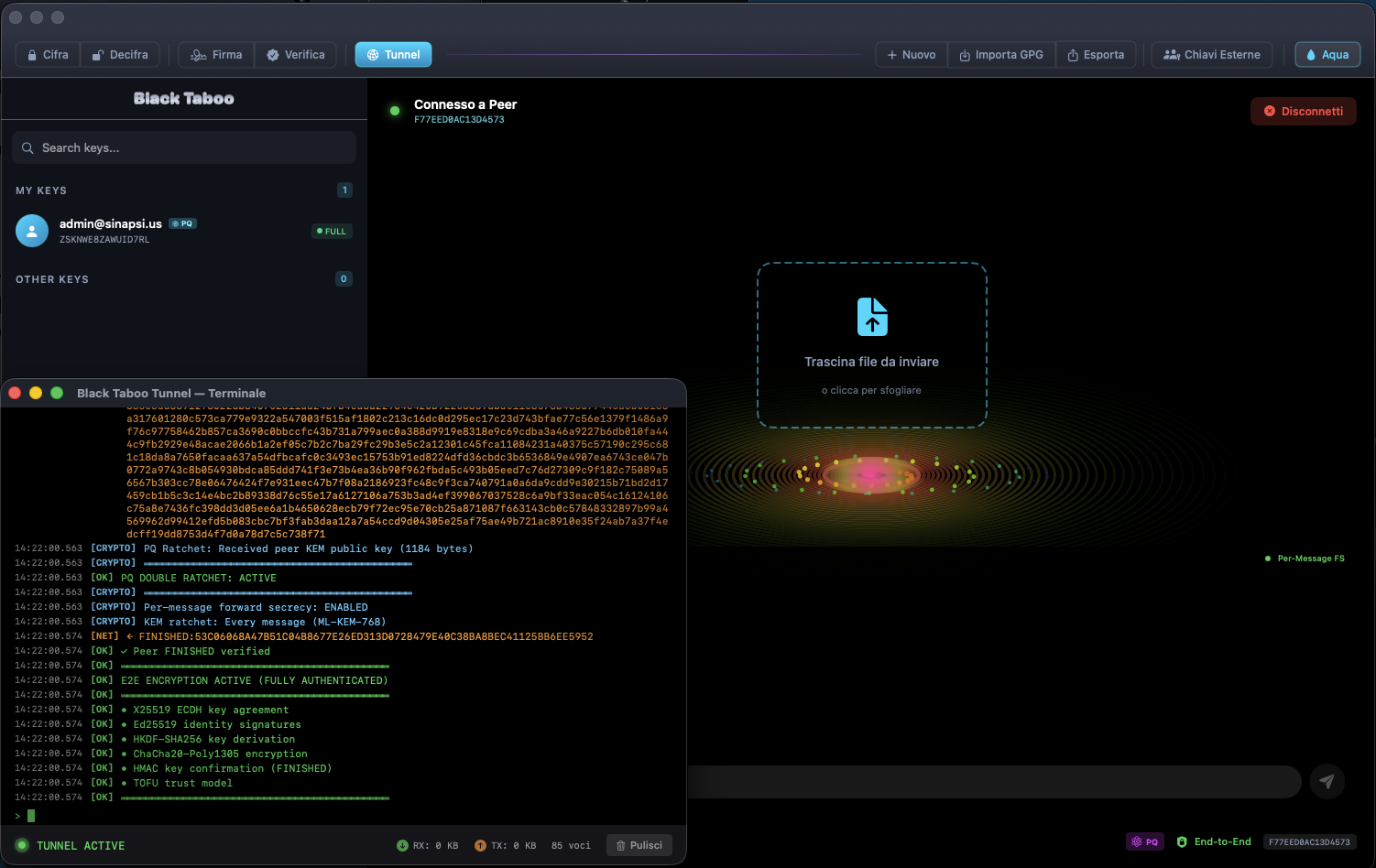Click the send message paper plane icon
The height and width of the screenshot is (868, 1376).
1327,782
